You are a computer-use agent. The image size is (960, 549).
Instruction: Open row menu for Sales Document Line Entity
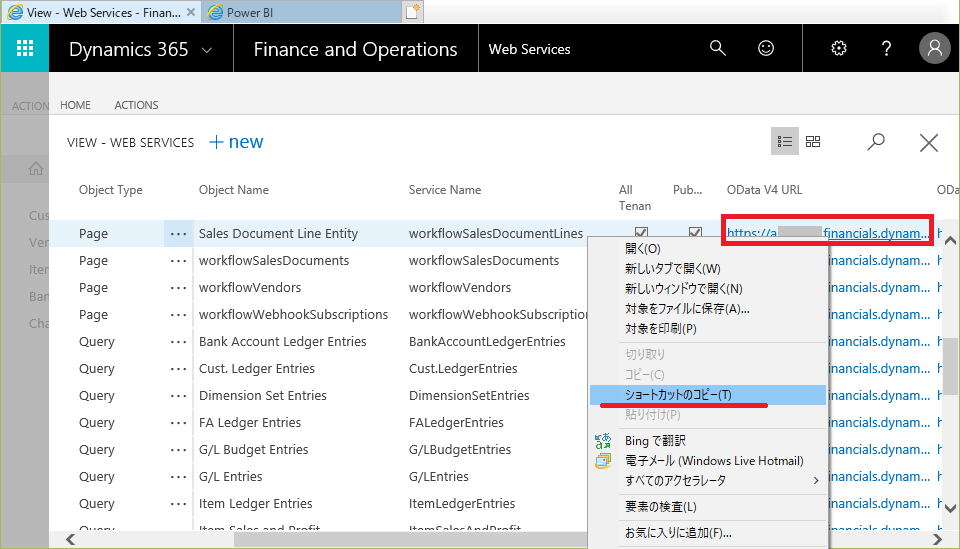point(178,234)
